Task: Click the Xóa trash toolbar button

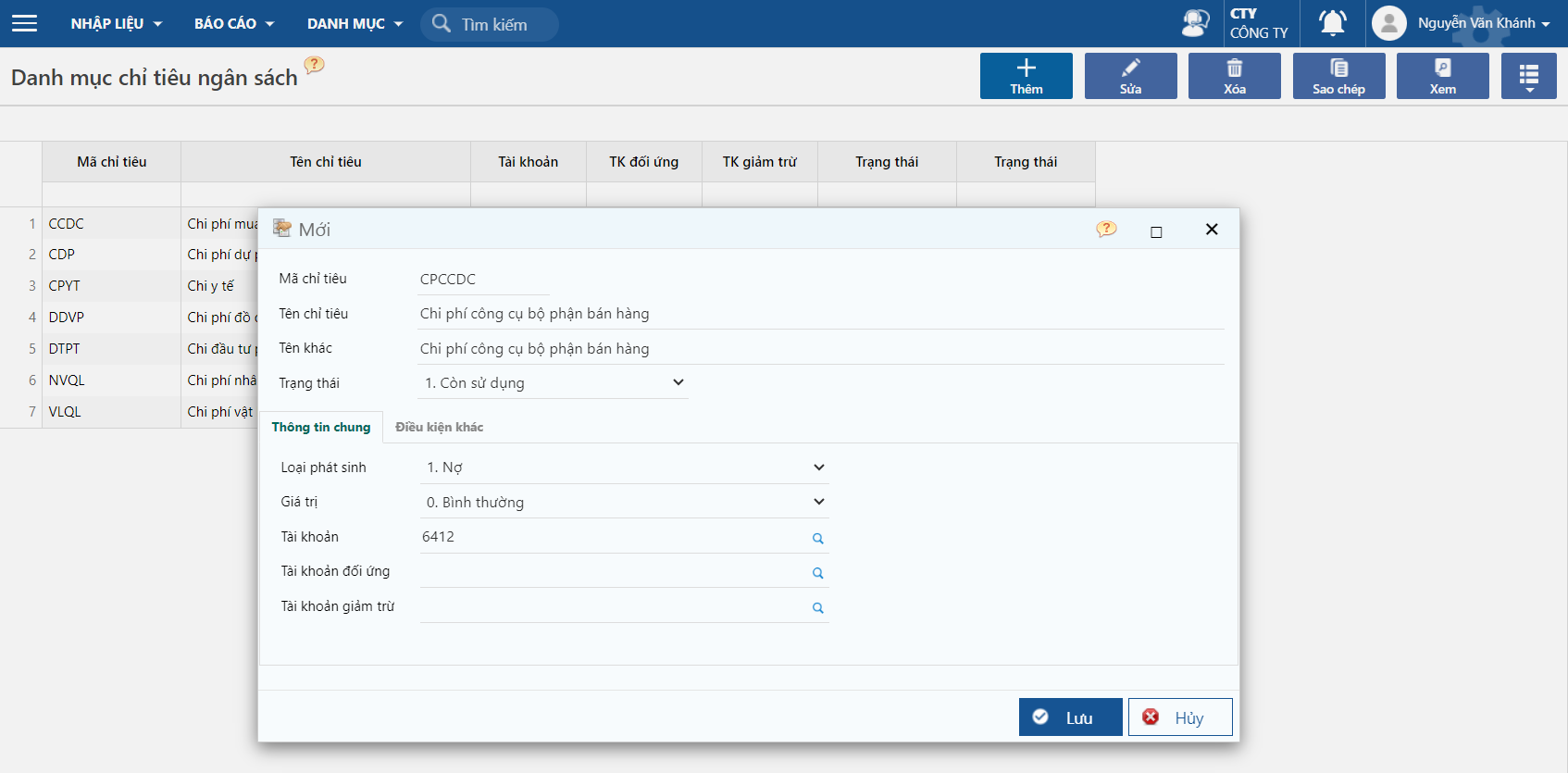Action: [x=1234, y=76]
